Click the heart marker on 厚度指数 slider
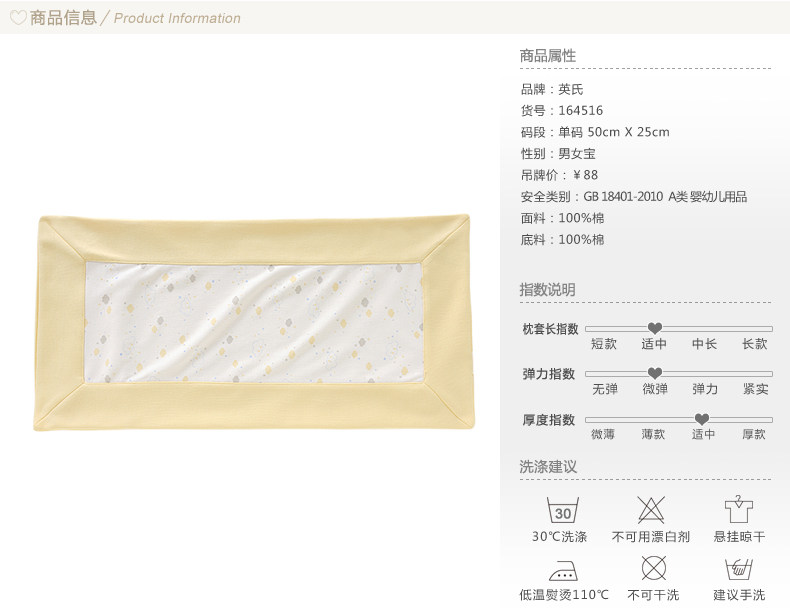The width and height of the screenshot is (790, 614). (x=702, y=419)
